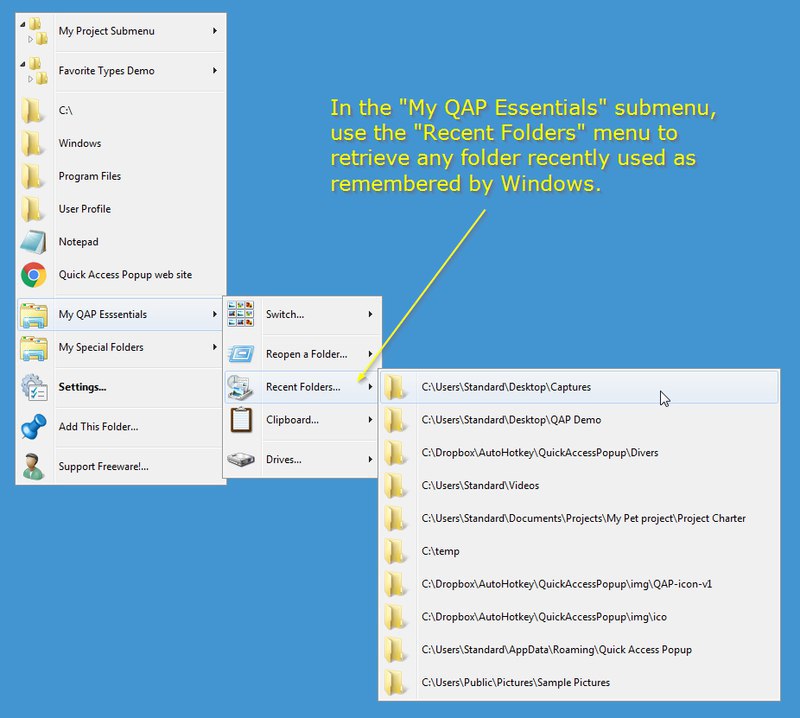
Task: Open C:\Users\Standard\Videos folder
Action: (579, 485)
